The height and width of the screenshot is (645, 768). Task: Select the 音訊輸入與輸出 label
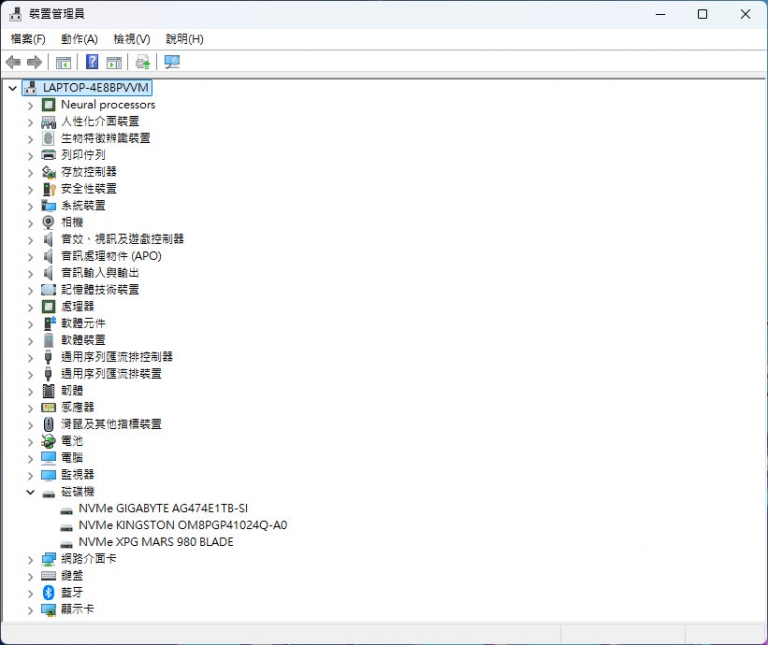coord(100,273)
